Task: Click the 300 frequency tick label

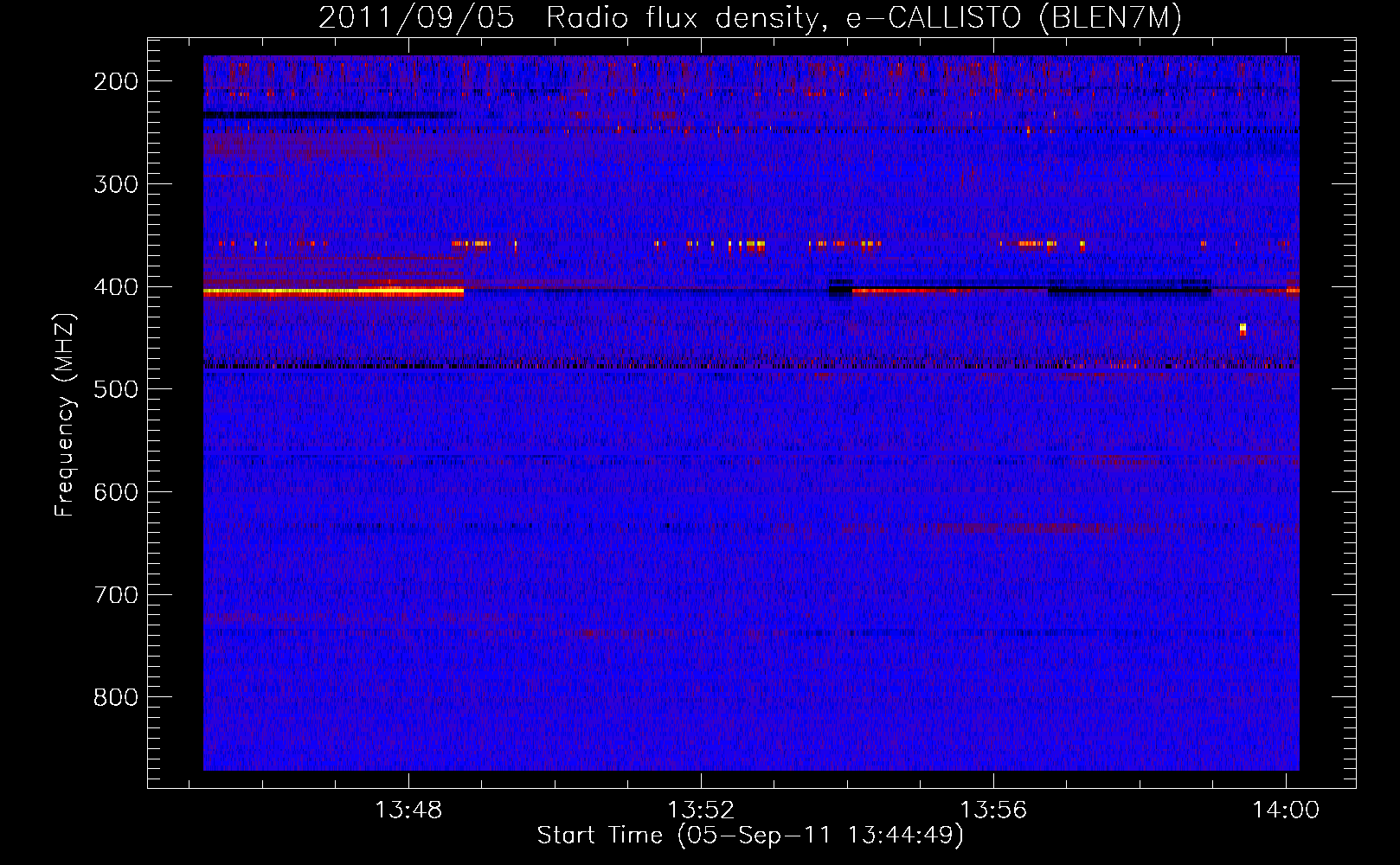Action: click(116, 184)
